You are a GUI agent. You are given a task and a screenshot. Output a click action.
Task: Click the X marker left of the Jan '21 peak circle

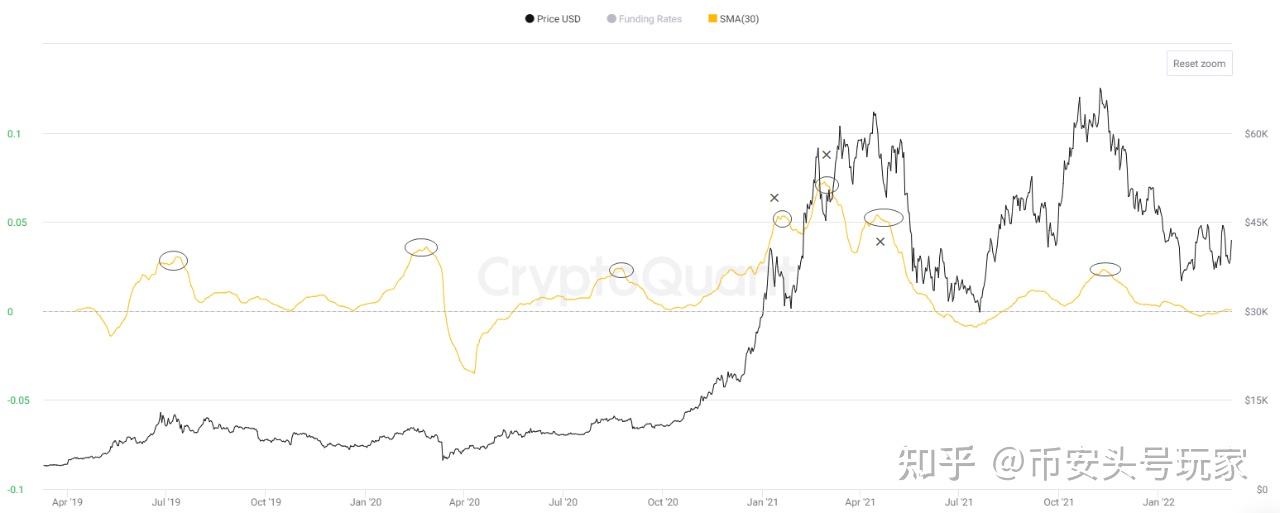pyautogui.click(x=774, y=198)
